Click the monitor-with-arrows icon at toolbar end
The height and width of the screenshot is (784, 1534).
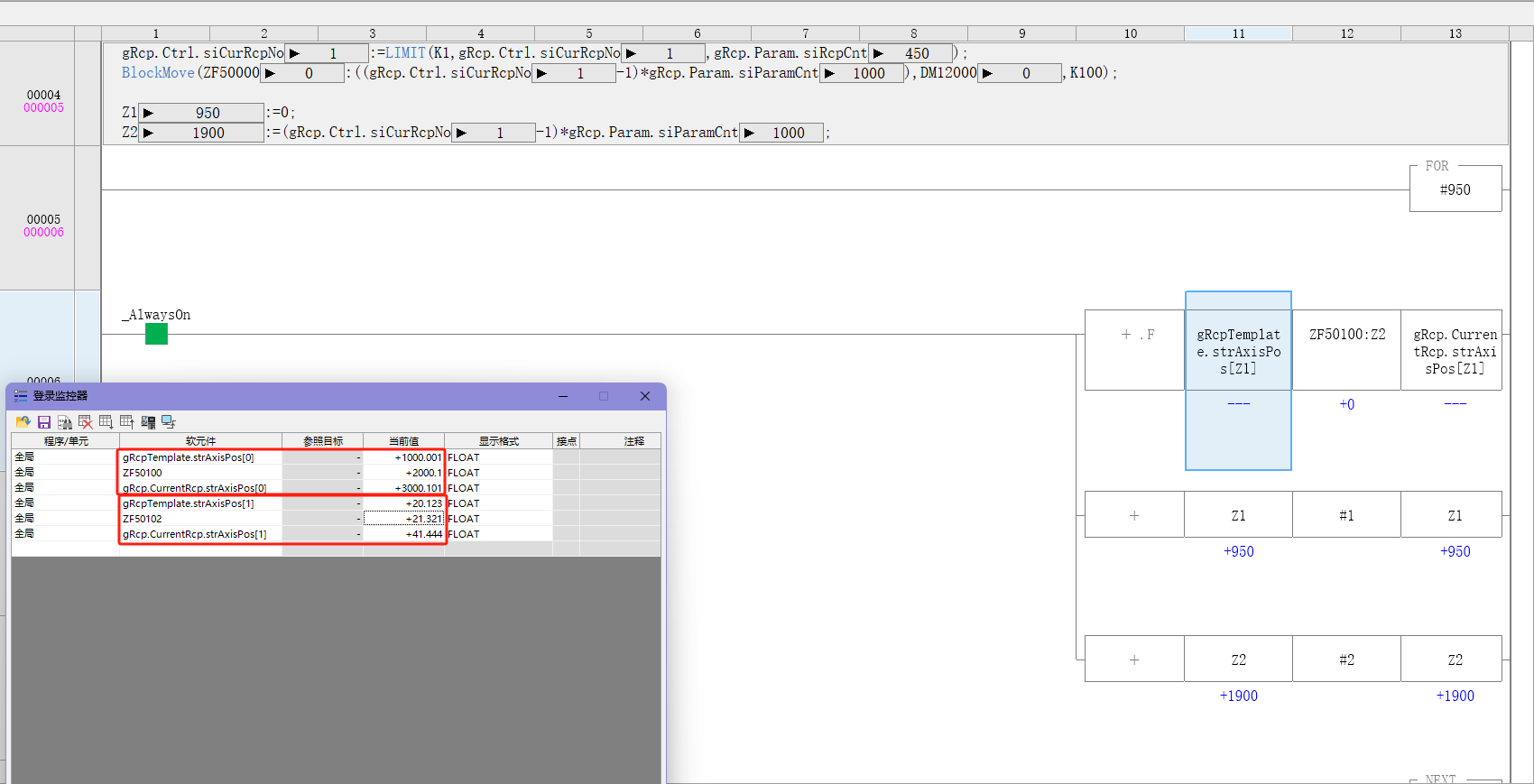[x=169, y=422]
